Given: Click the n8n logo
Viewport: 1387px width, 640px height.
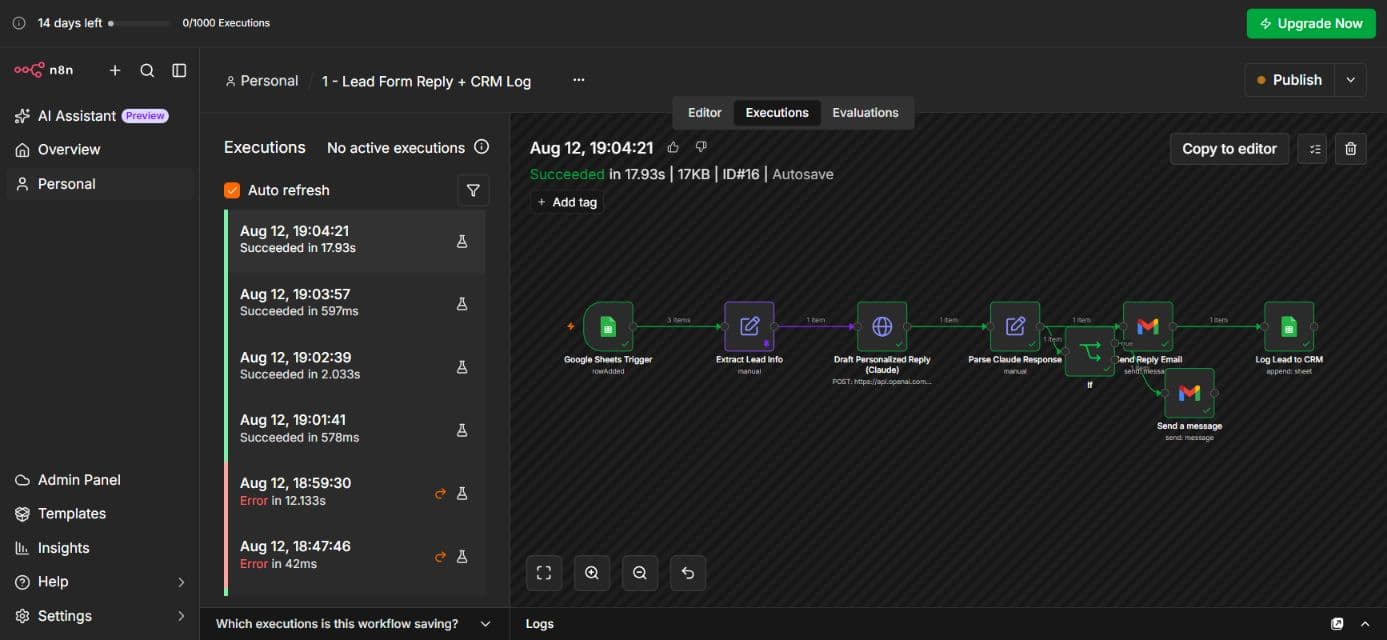Looking at the screenshot, I should pyautogui.click(x=44, y=70).
